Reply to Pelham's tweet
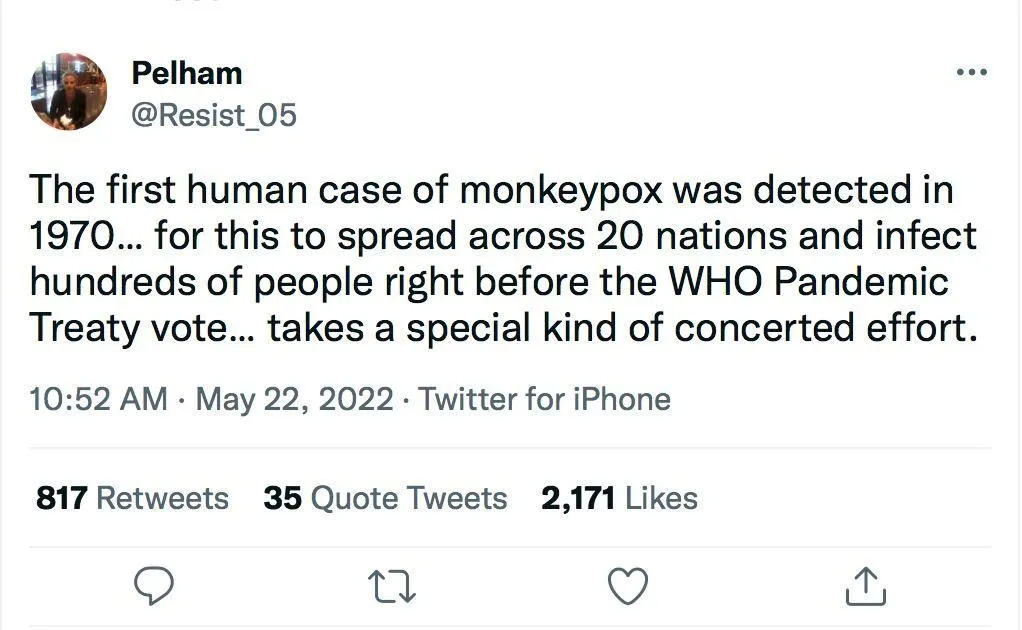This screenshot has height=630, width=1022. [153, 587]
